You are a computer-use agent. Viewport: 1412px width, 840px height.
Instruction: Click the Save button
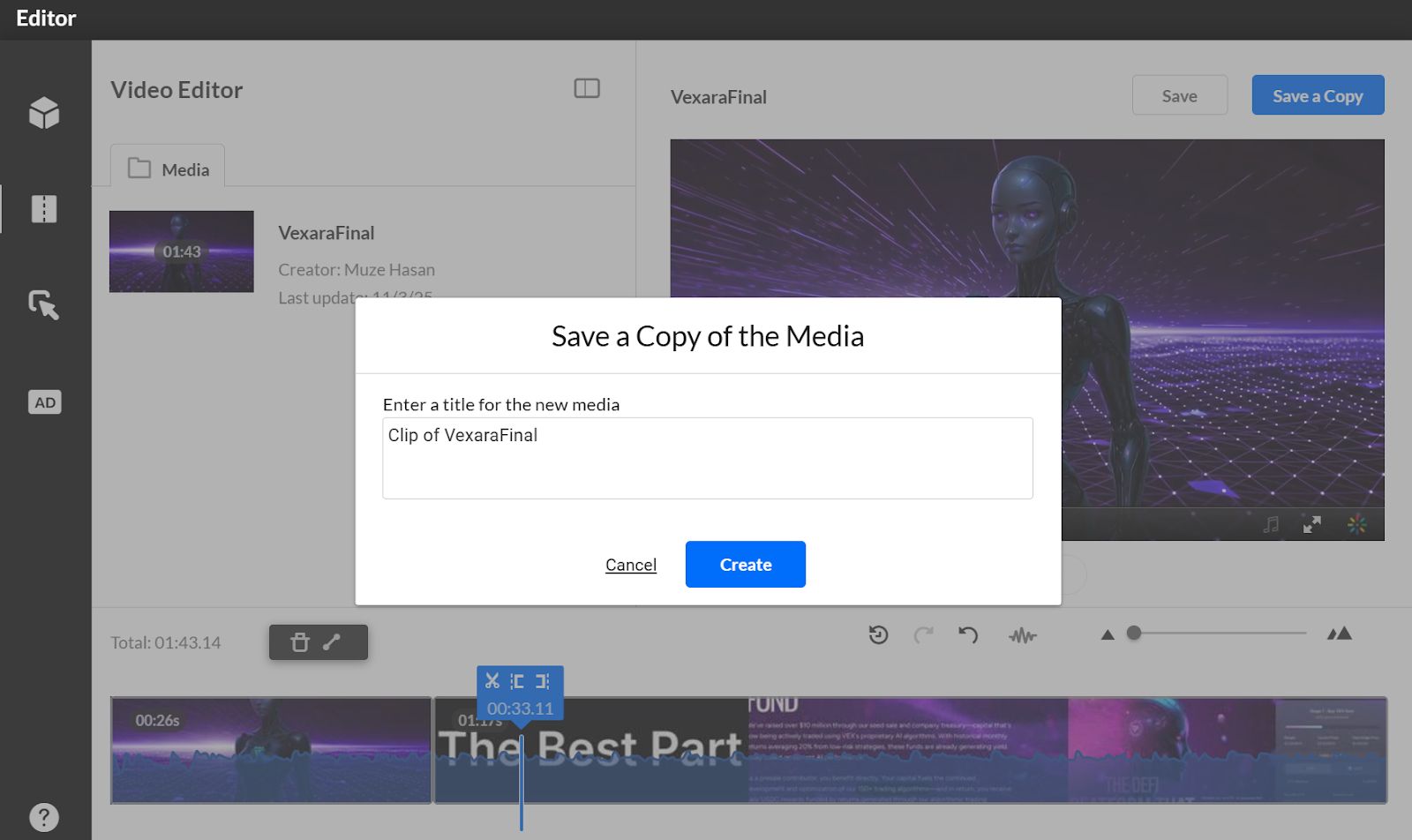[x=1180, y=95]
